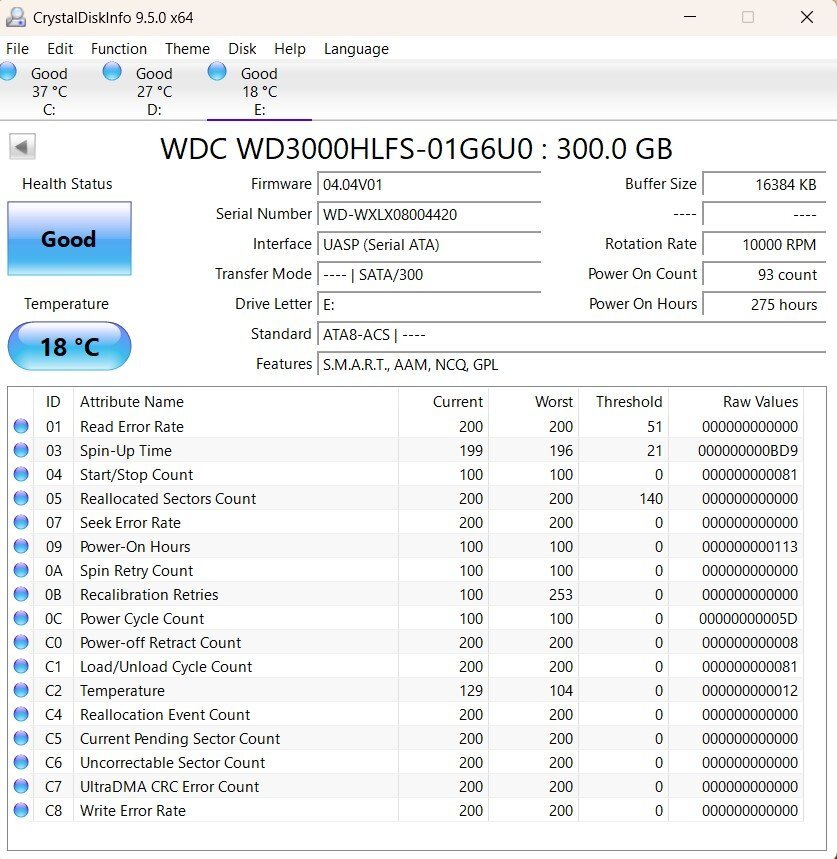Open the Theme menu
The image size is (837, 859).
[187, 49]
